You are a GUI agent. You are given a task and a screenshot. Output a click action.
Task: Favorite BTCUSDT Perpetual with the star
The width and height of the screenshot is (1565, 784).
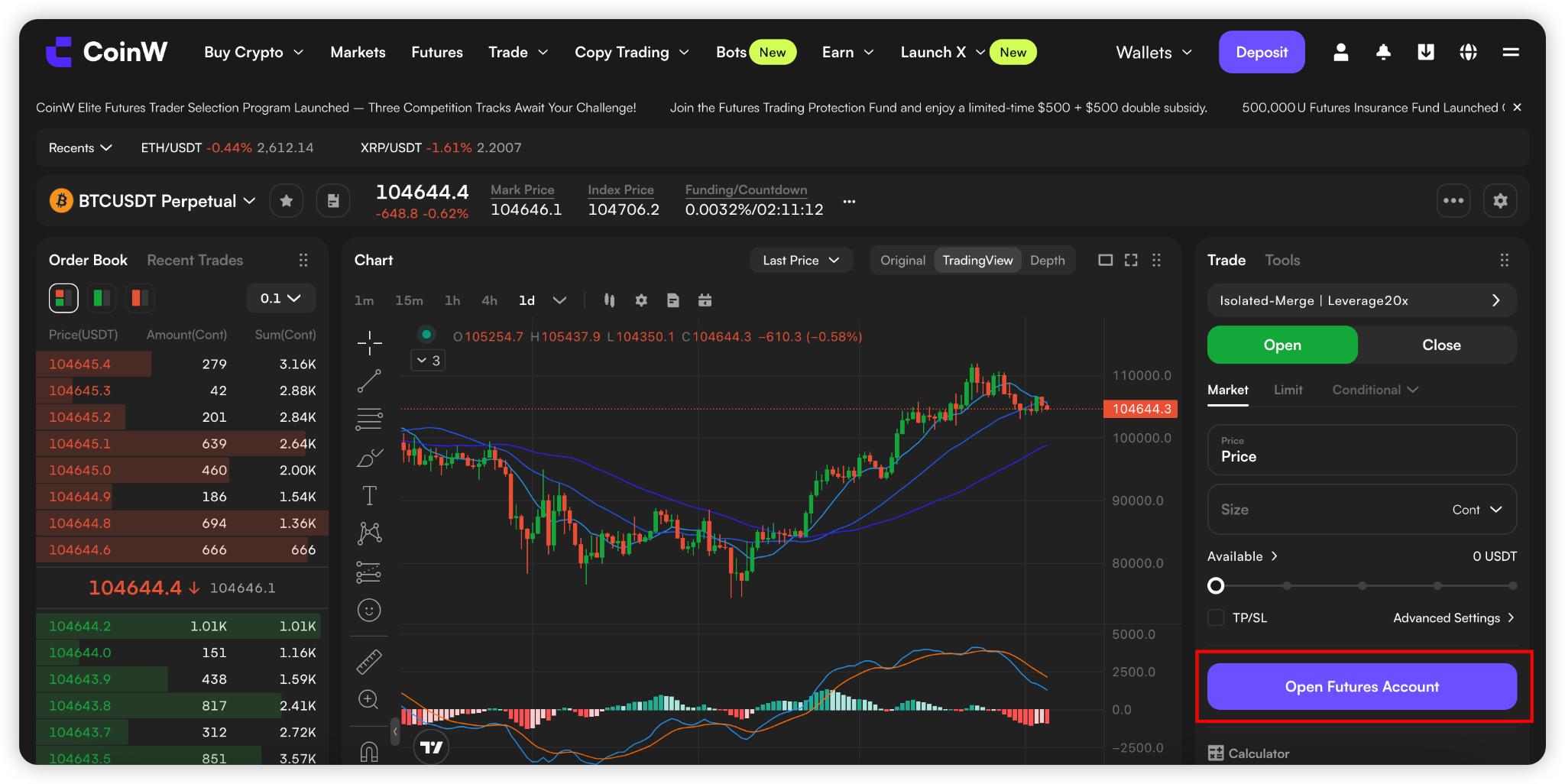click(x=287, y=201)
